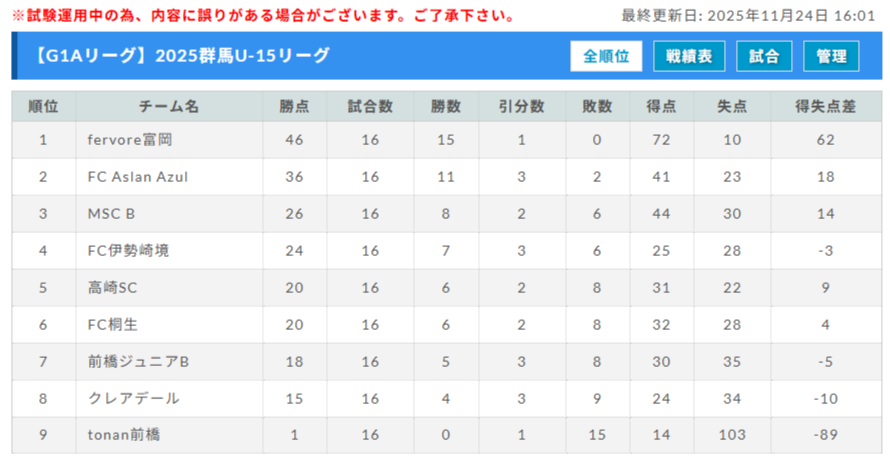Viewport: 890px width, 464px height.
Task: Select team MSC B
Action: (x=112, y=214)
